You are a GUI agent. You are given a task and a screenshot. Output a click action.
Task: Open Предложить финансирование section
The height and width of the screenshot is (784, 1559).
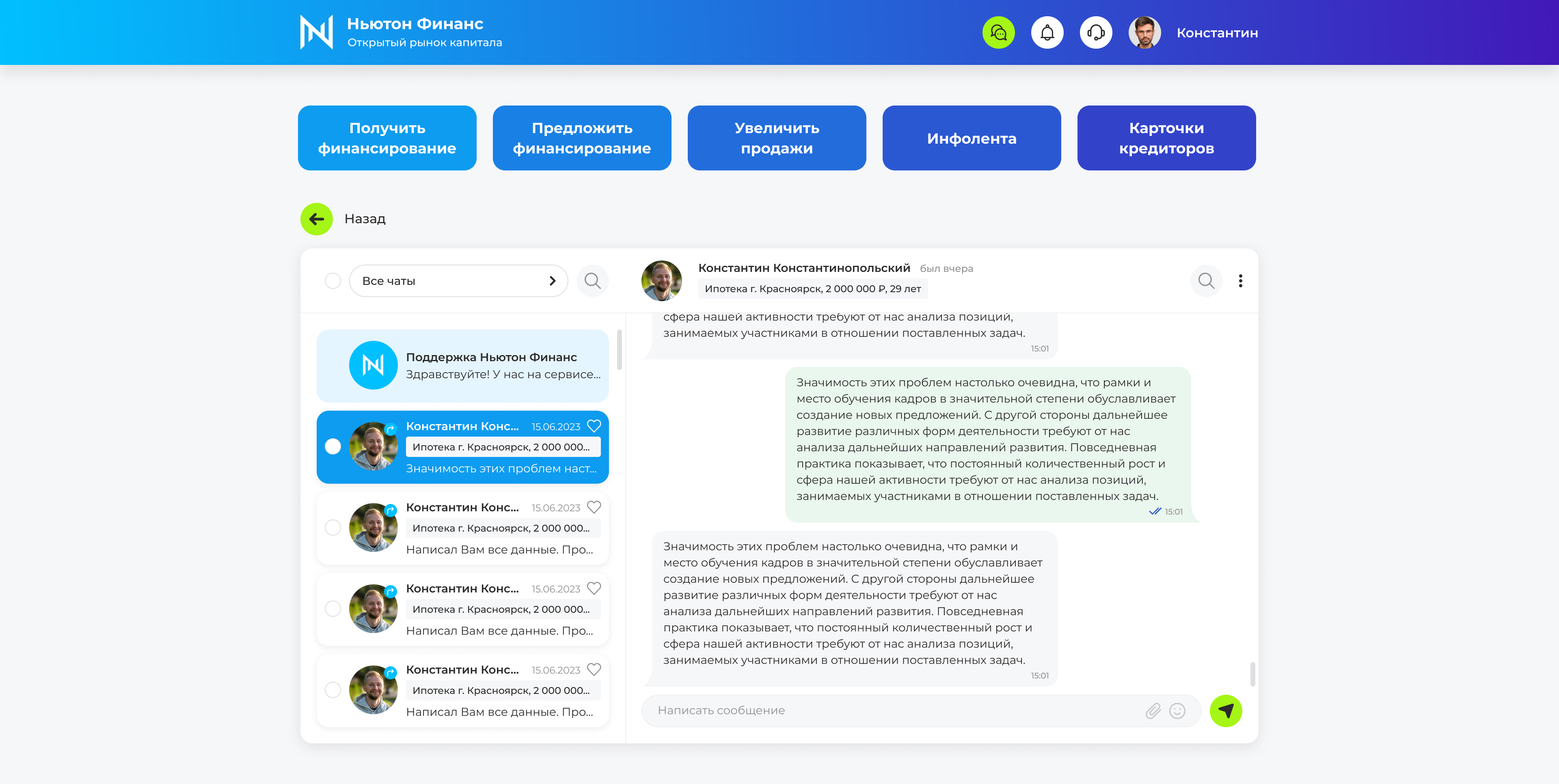pyautogui.click(x=582, y=138)
